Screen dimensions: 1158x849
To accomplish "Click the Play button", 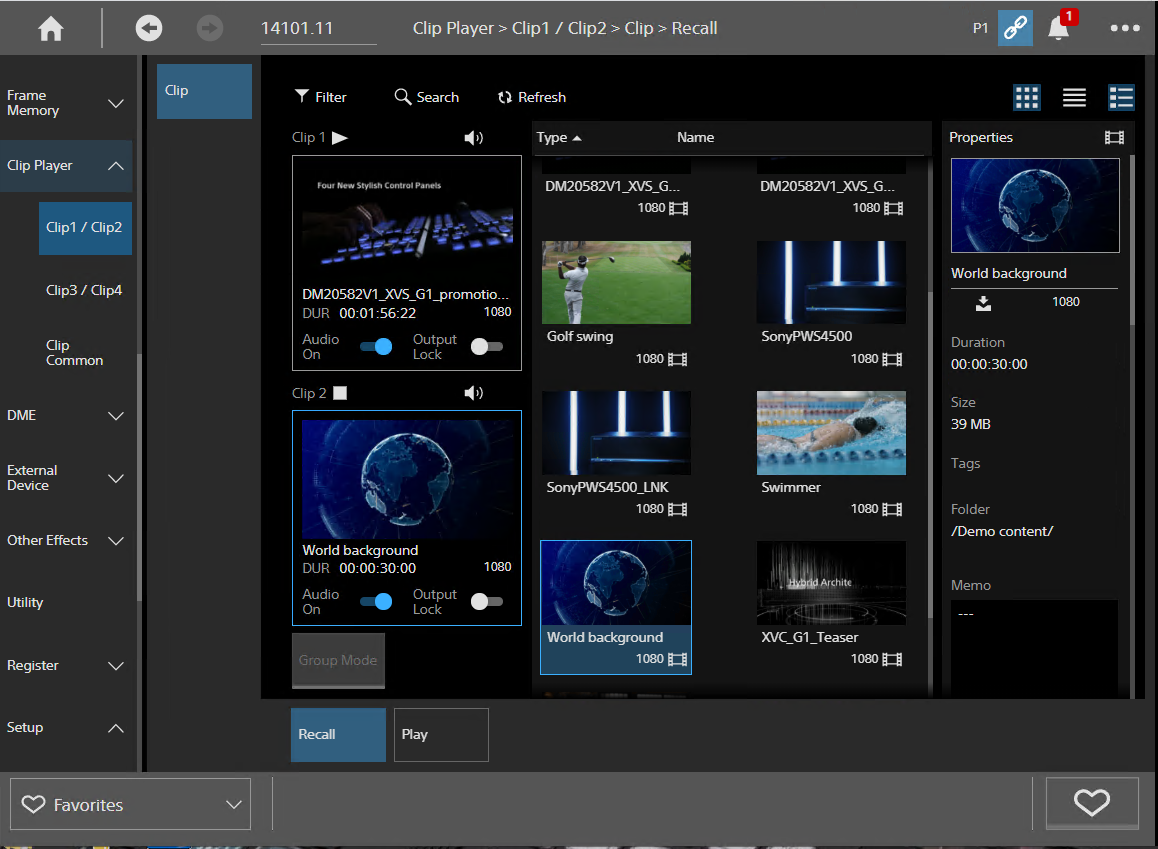I will pos(441,735).
